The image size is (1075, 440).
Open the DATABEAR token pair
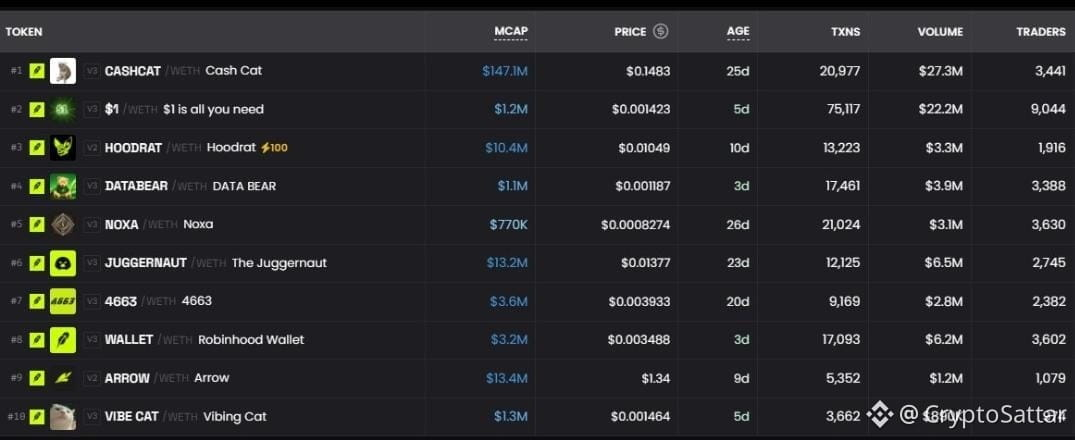point(190,186)
